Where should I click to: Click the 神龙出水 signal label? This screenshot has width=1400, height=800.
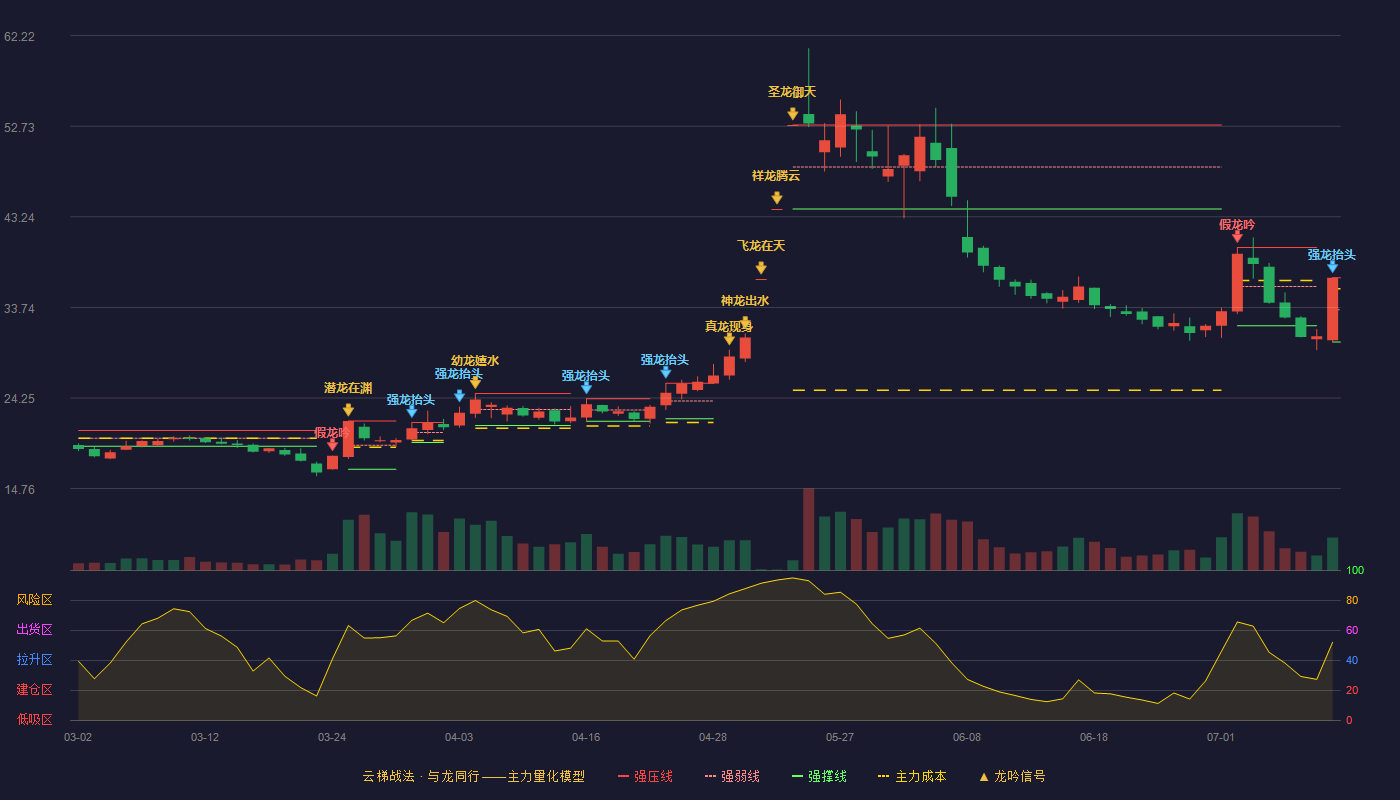745,300
